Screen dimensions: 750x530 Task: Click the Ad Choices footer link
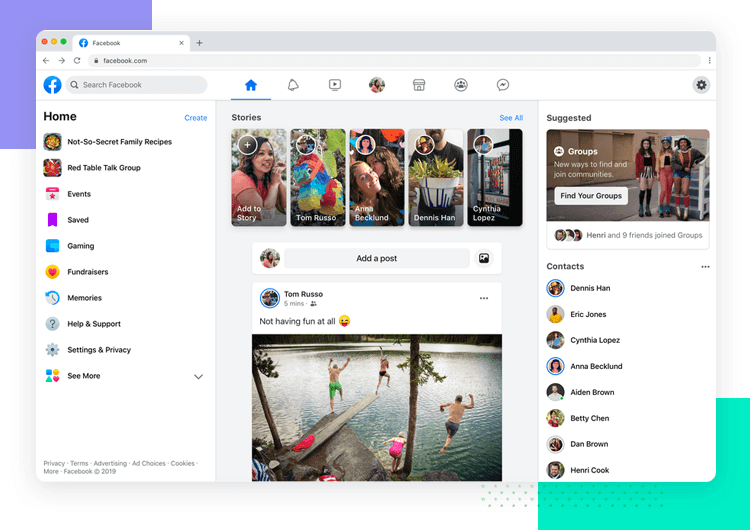coord(149,464)
